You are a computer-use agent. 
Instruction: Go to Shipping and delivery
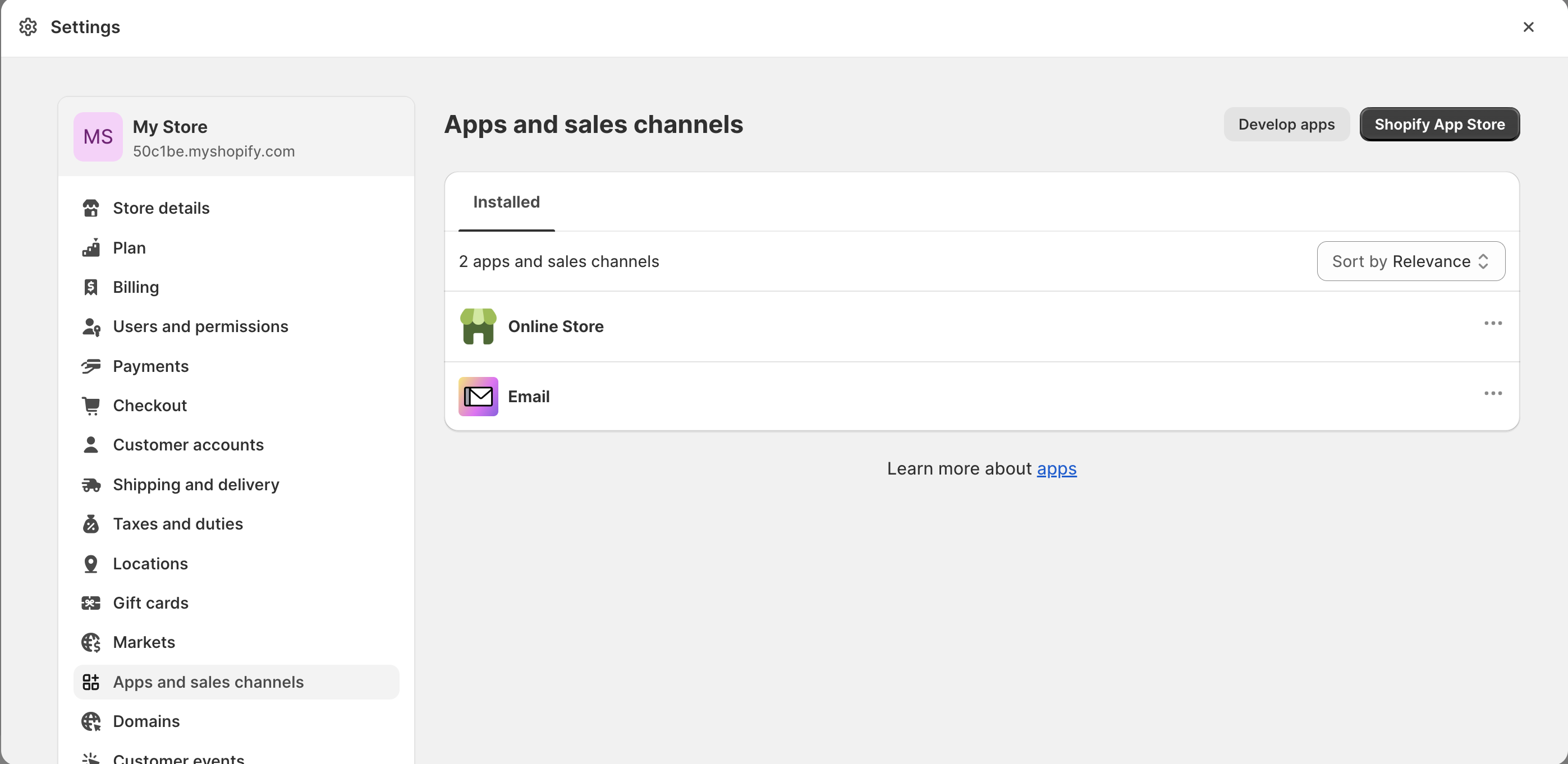(x=236, y=485)
